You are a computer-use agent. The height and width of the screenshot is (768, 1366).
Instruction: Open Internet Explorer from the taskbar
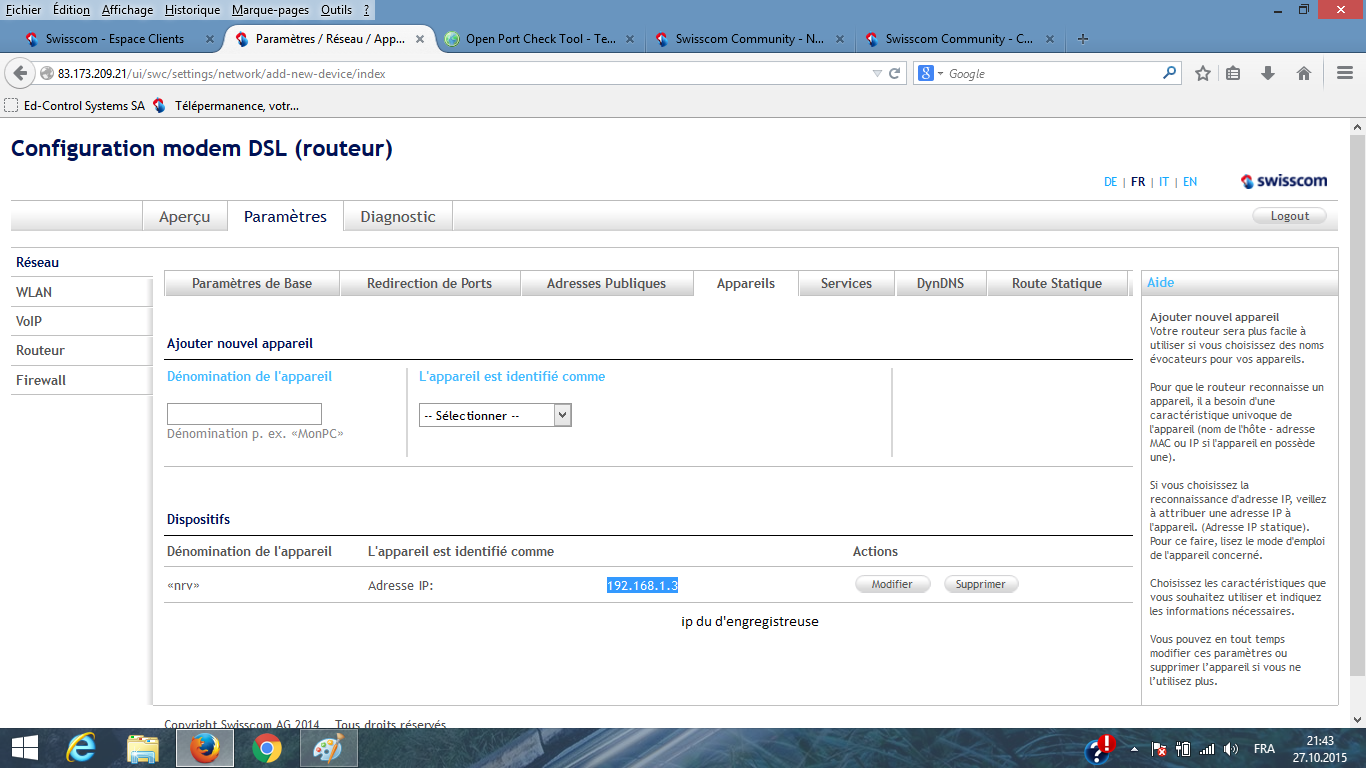81,748
